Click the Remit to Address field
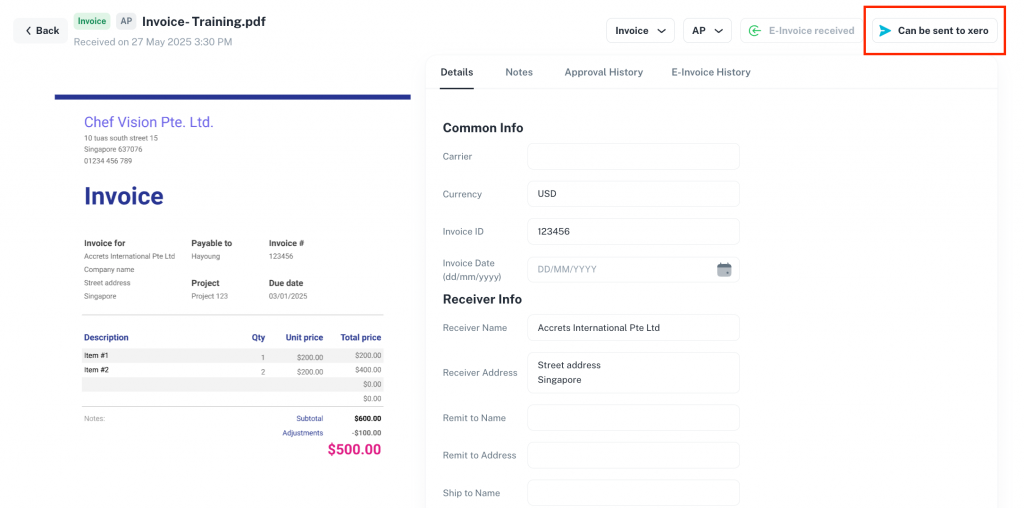The image size is (1024, 508). (633, 455)
